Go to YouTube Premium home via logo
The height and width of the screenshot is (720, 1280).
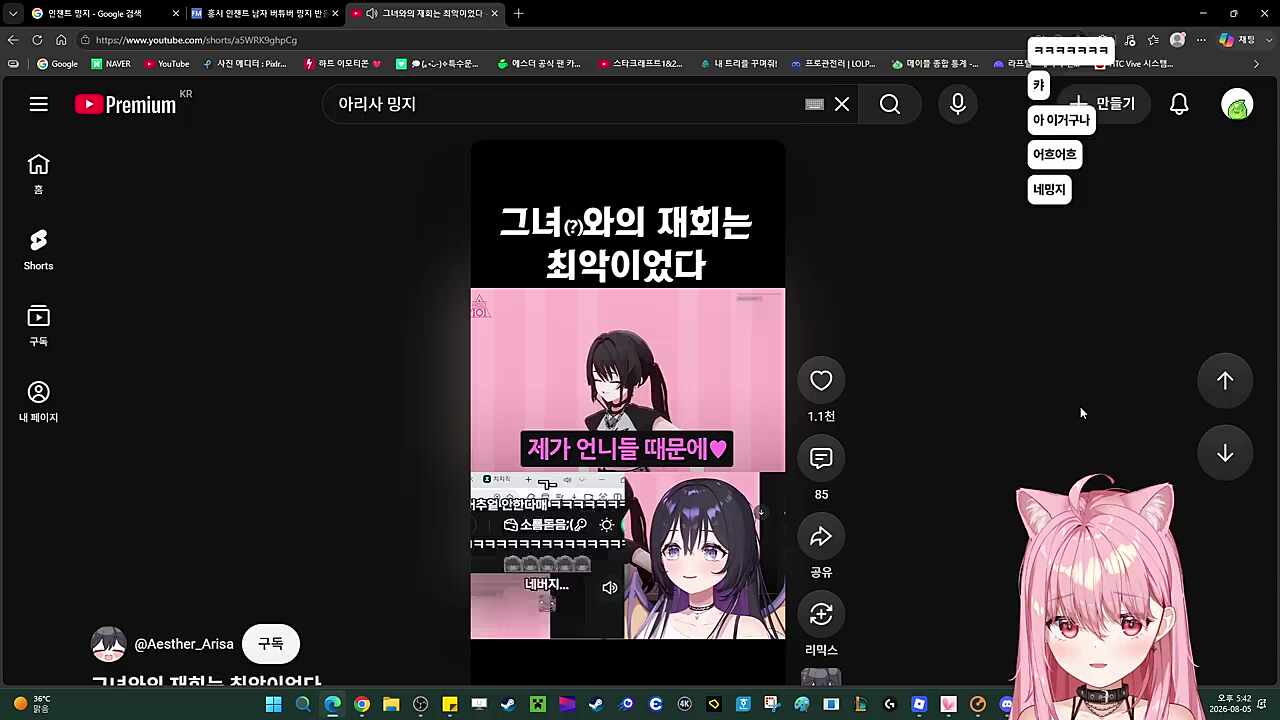point(126,104)
